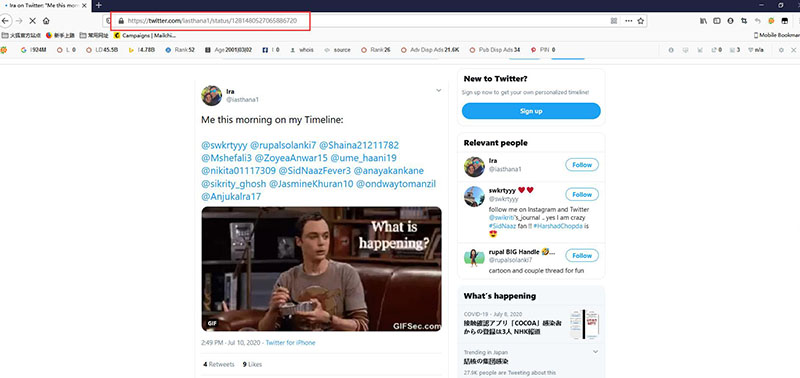The height and width of the screenshot is (378, 800).
Task: Open the third bookmark folder with Chinese label
Action: (x=94, y=35)
